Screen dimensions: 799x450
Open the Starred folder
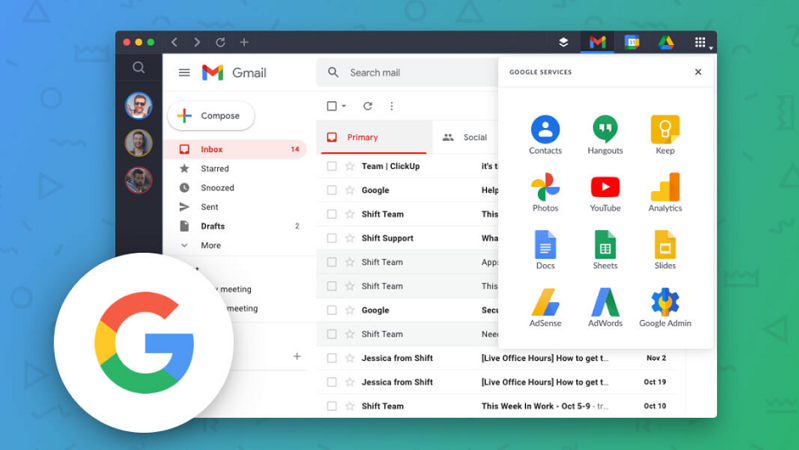(x=214, y=169)
